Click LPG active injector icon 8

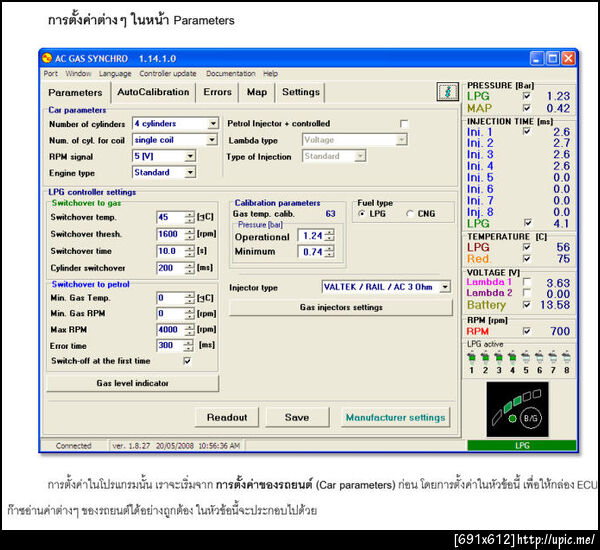[x=567, y=357]
